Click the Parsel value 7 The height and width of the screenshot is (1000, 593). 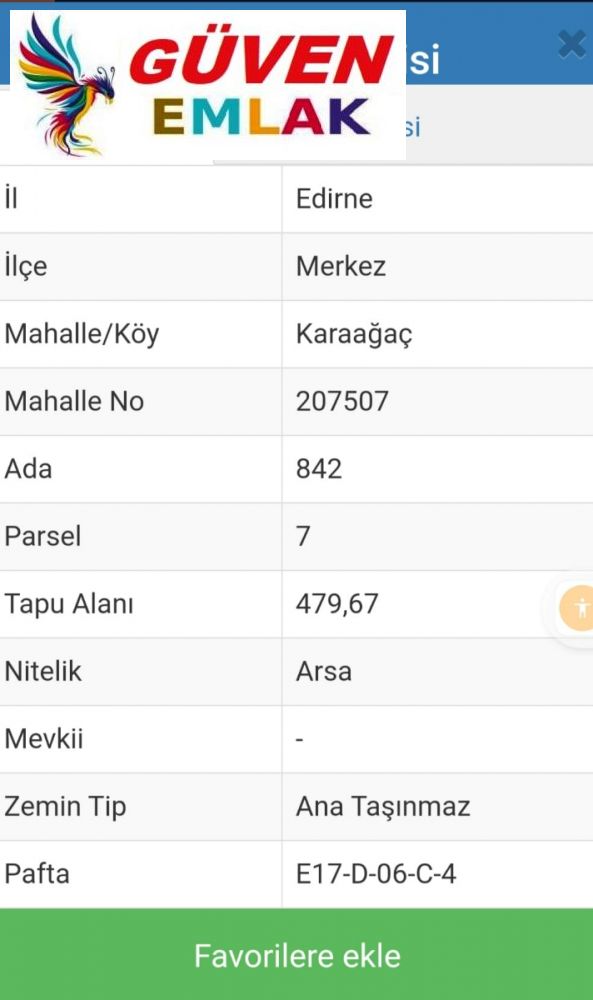(x=303, y=536)
